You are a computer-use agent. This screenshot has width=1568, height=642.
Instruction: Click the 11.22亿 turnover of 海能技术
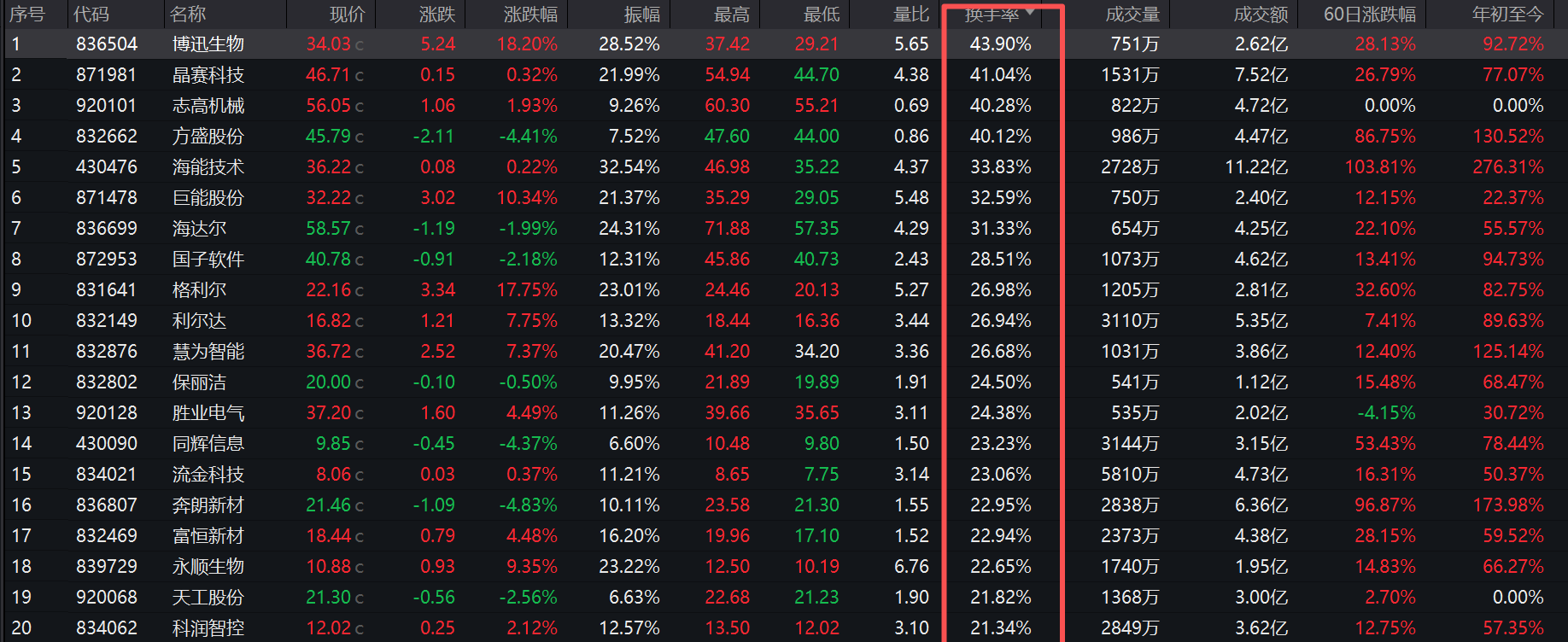tap(1256, 167)
